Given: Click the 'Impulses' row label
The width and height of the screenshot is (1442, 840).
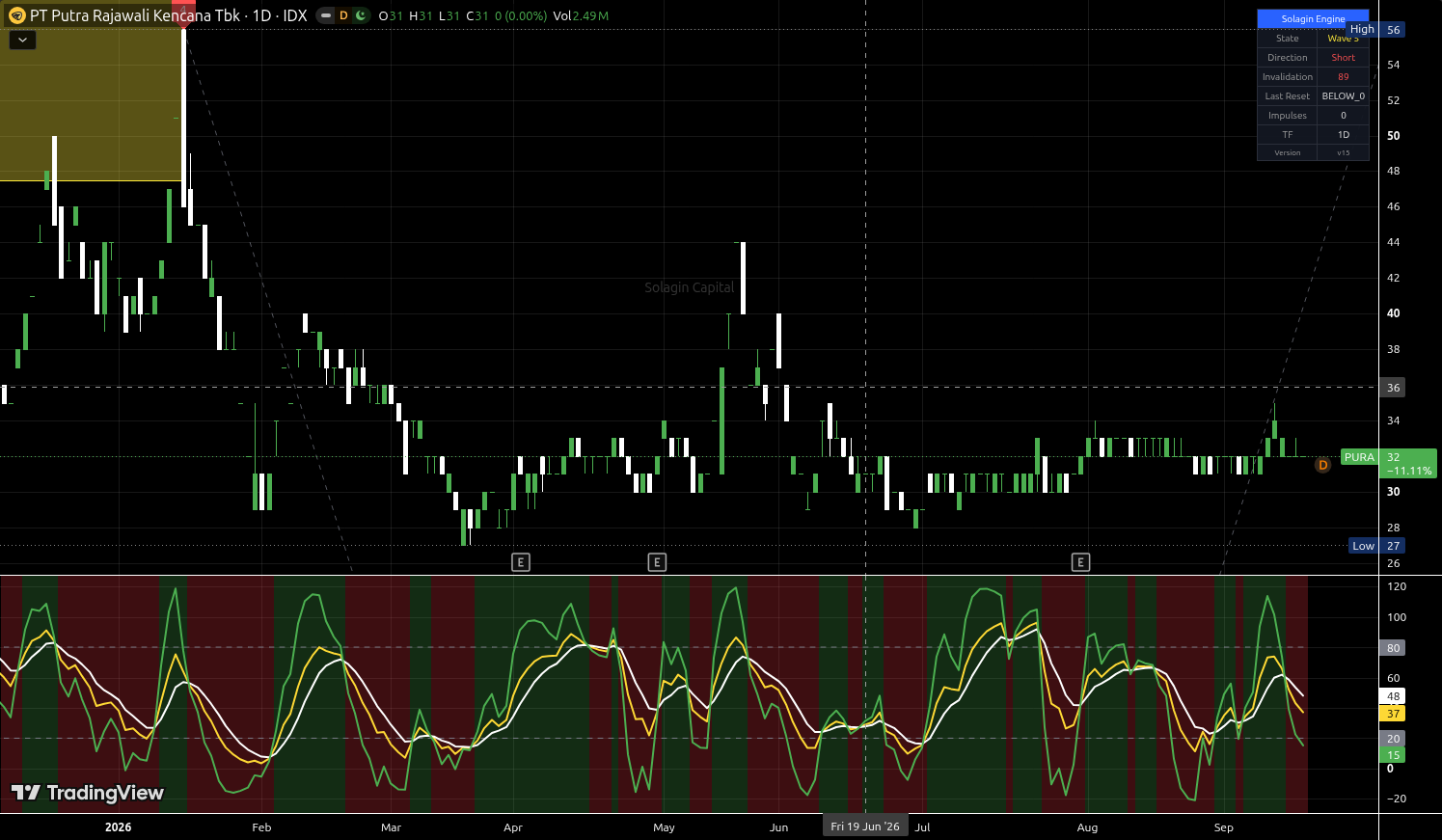Looking at the screenshot, I should (1288, 116).
